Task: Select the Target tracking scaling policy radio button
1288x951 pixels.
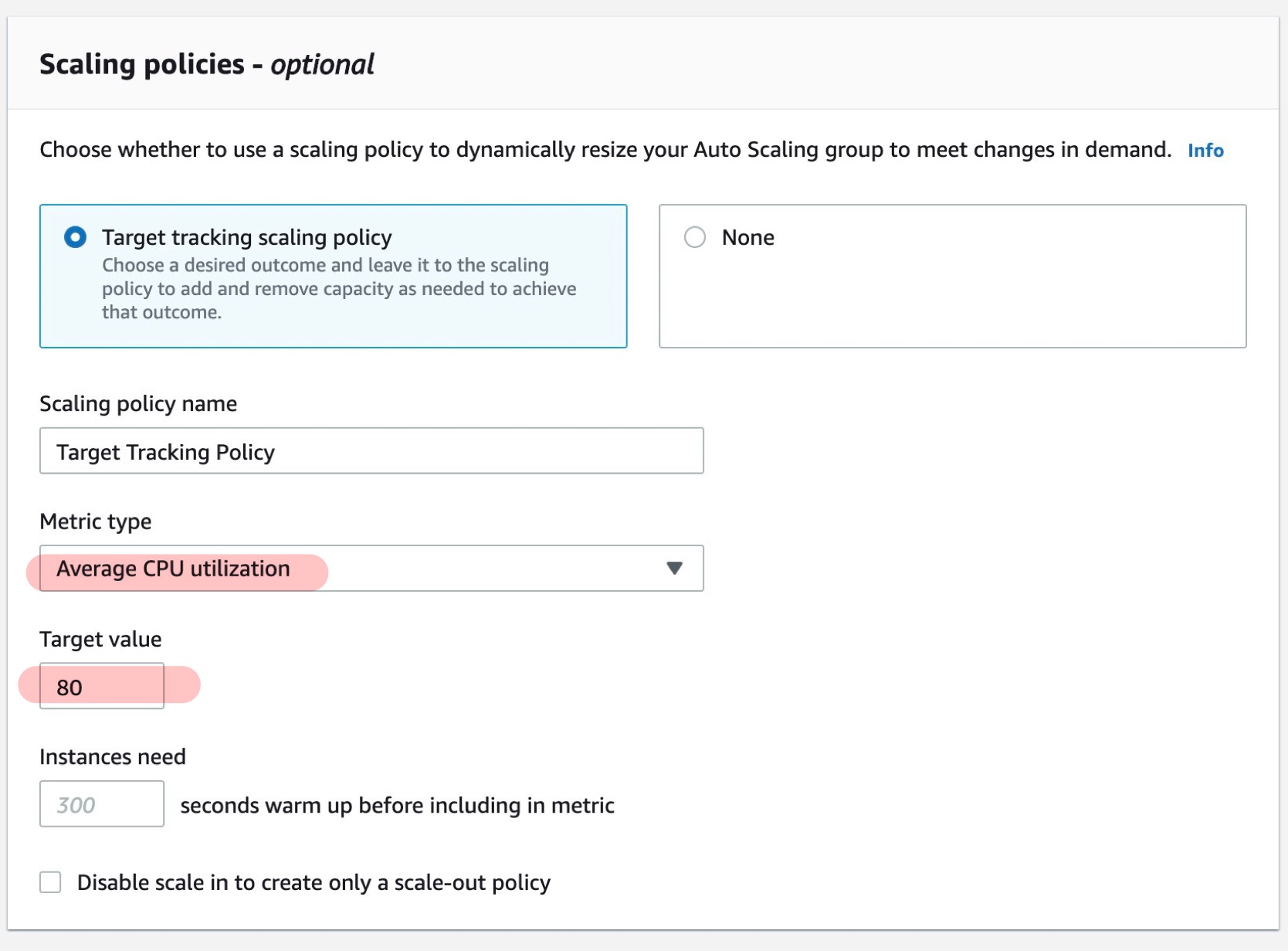Action: pyautogui.click(x=75, y=237)
